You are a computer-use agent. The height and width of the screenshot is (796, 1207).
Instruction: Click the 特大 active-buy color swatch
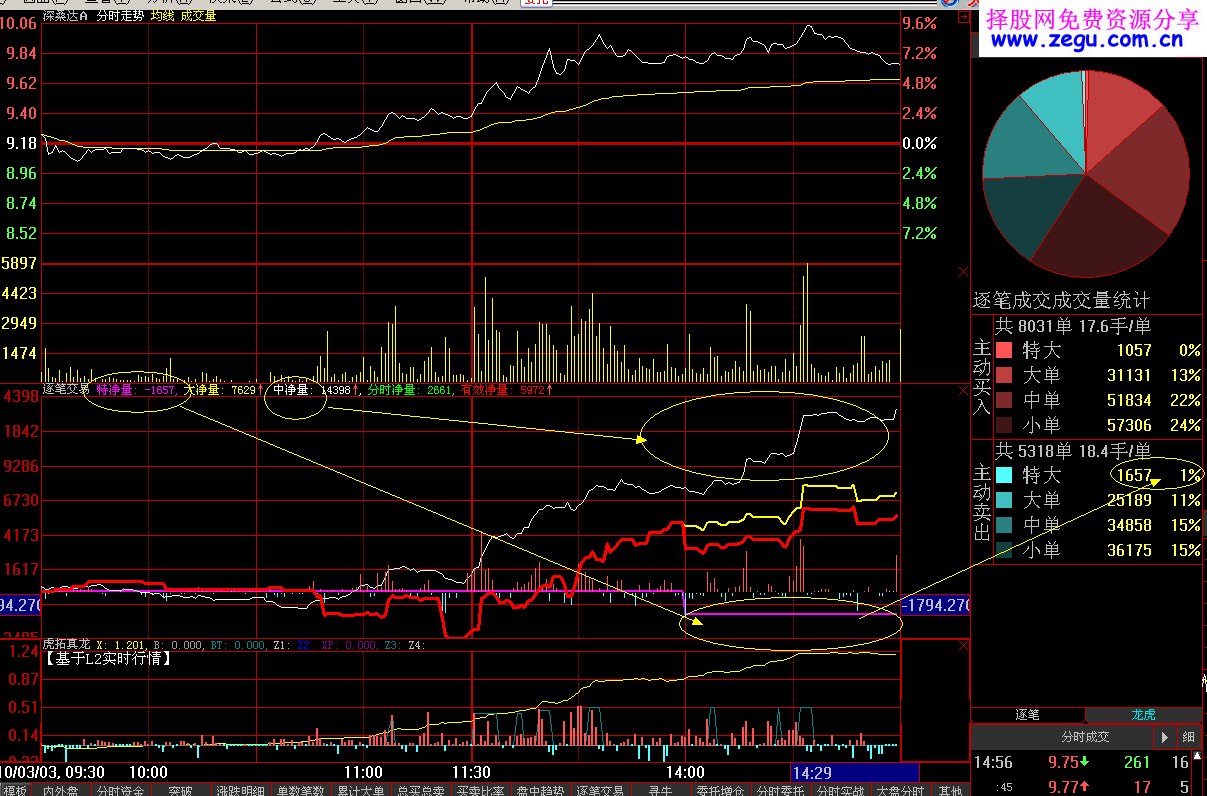point(1004,351)
